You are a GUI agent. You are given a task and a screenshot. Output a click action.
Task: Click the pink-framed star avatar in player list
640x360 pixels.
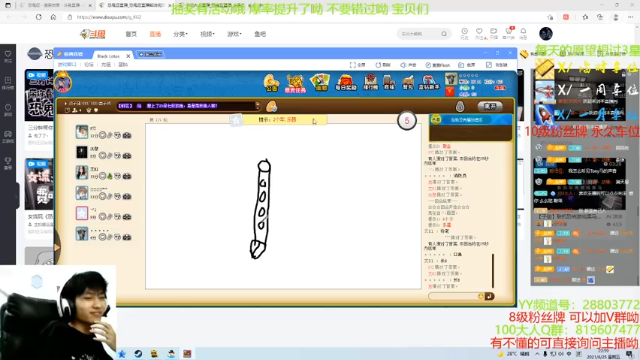(82, 213)
